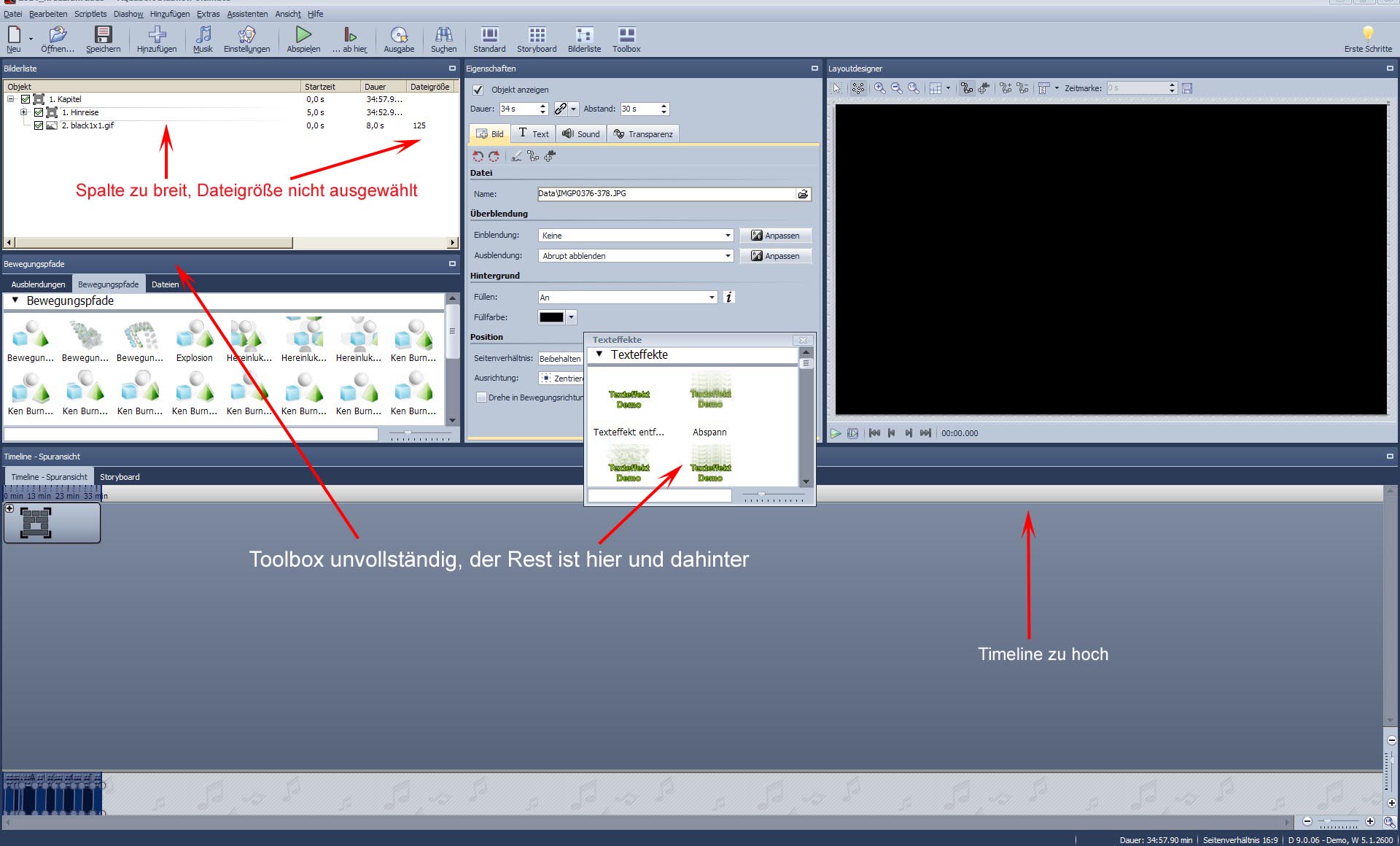Open the Assistenten menu
Image resolution: width=1400 pixels, height=846 pixels.
coord(246,14)
